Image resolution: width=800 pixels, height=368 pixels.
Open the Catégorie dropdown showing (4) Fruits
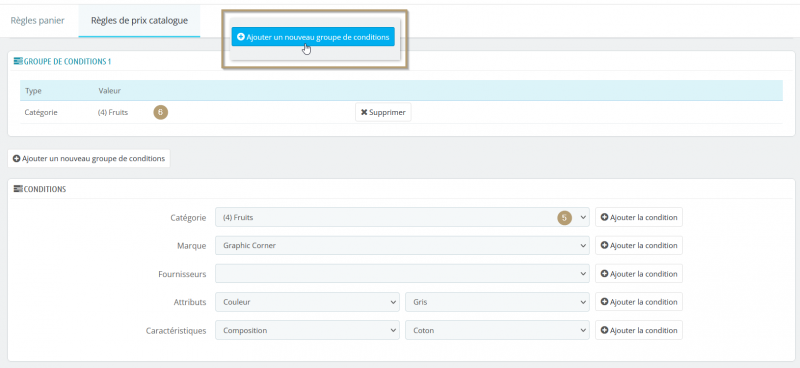click(402, 217)
